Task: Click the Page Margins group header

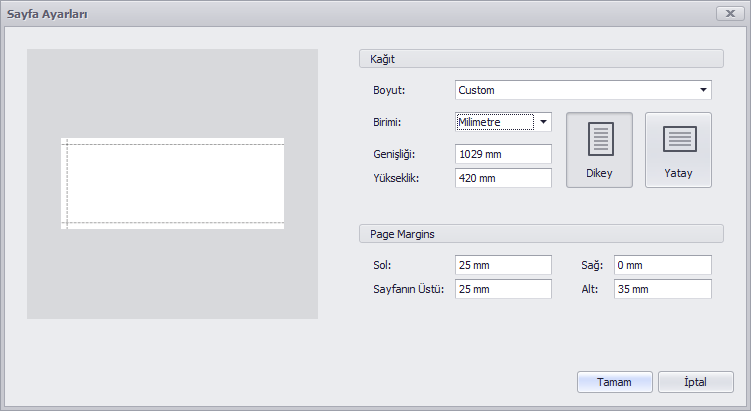Action: click(541, 234)
